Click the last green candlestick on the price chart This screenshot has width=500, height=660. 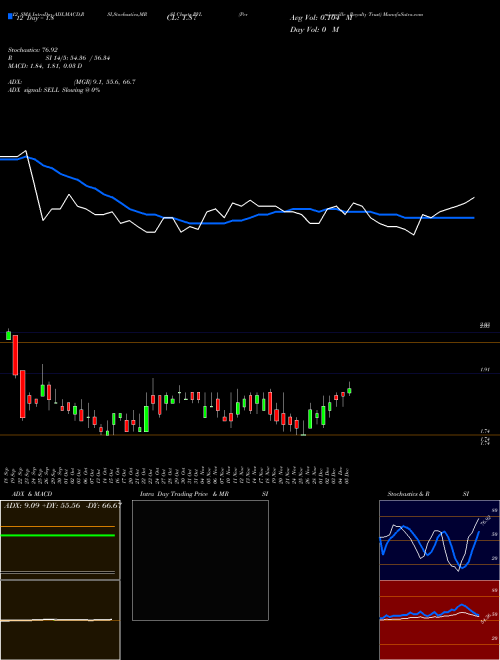349,390
